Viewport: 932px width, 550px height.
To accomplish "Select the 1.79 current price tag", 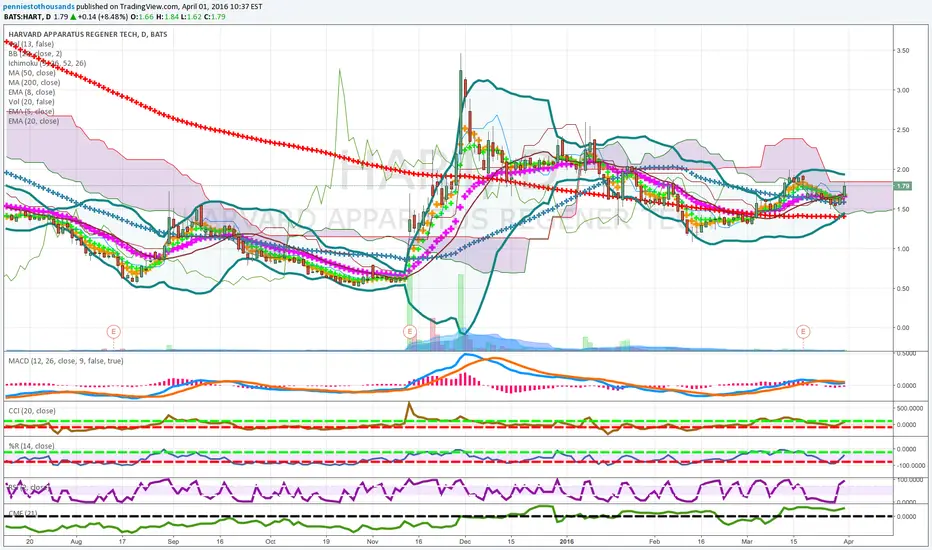I will [902, 186].
